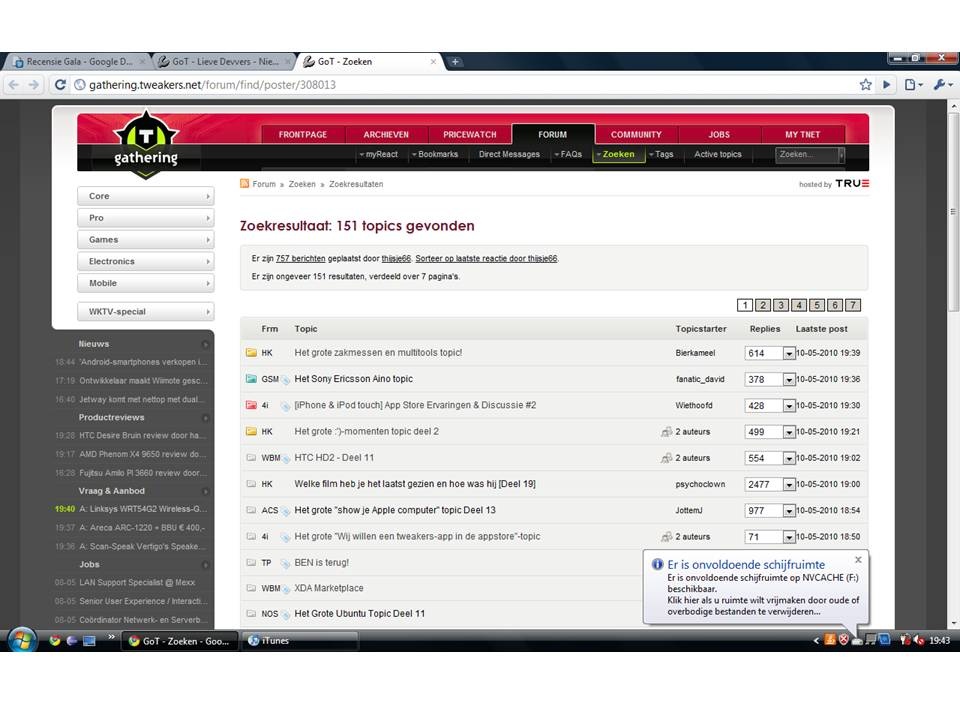Expand the Mobile forum category
The width and height of the screenshot is (960, 720).
pyautogui.click(x=146, y=283)
